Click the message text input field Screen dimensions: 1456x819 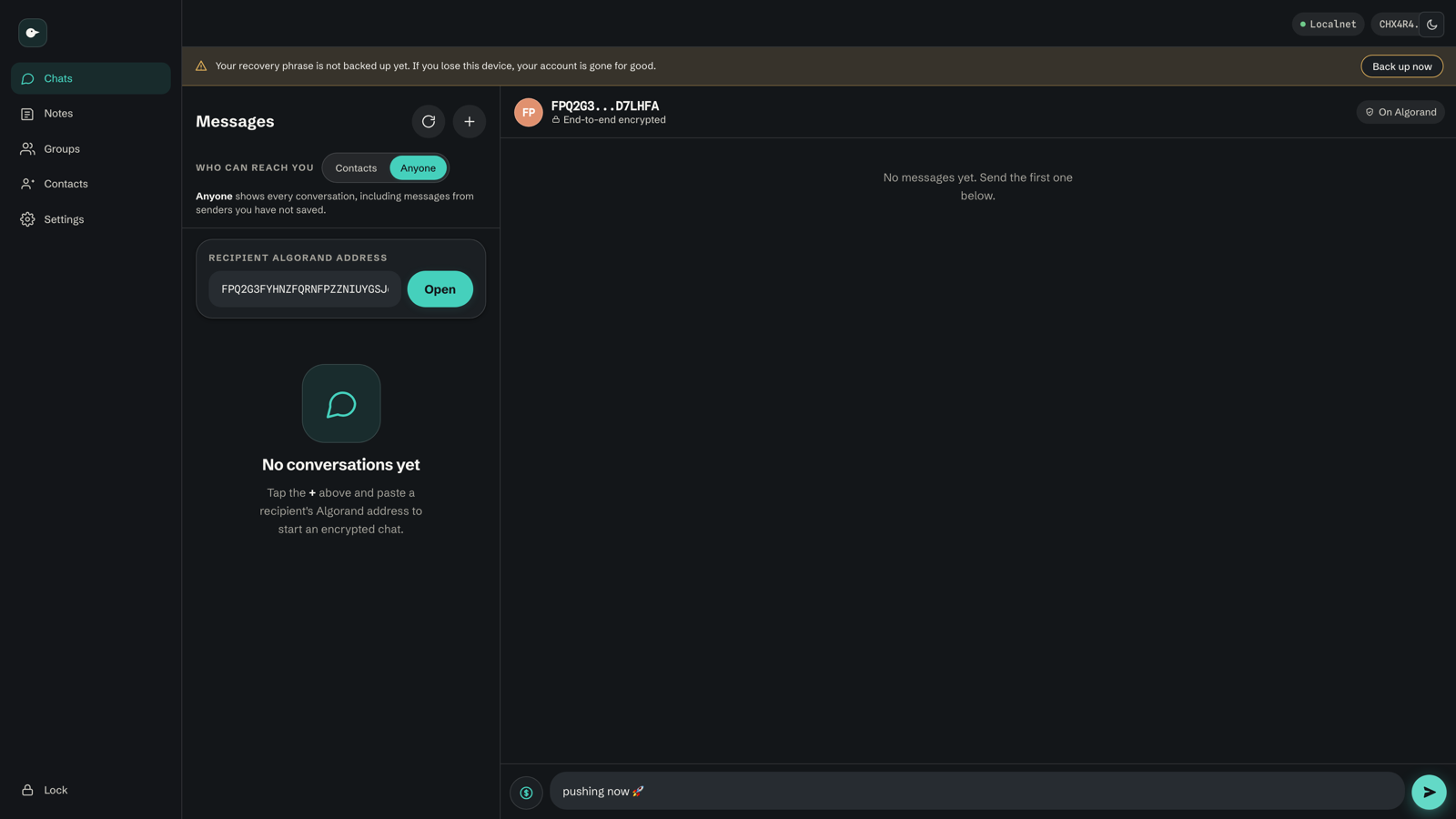[977, 792]
